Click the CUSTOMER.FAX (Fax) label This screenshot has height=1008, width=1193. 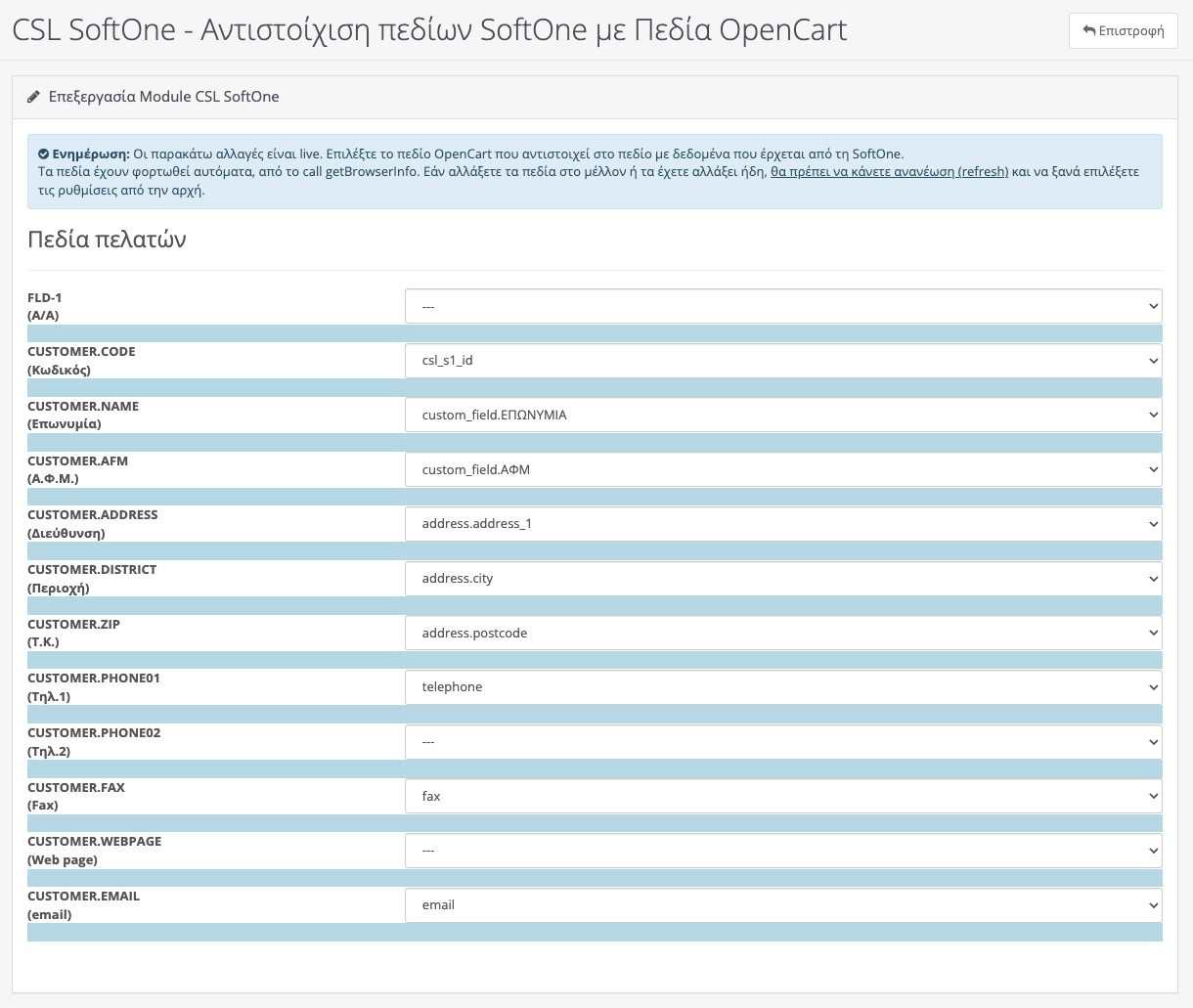point(76,797)
